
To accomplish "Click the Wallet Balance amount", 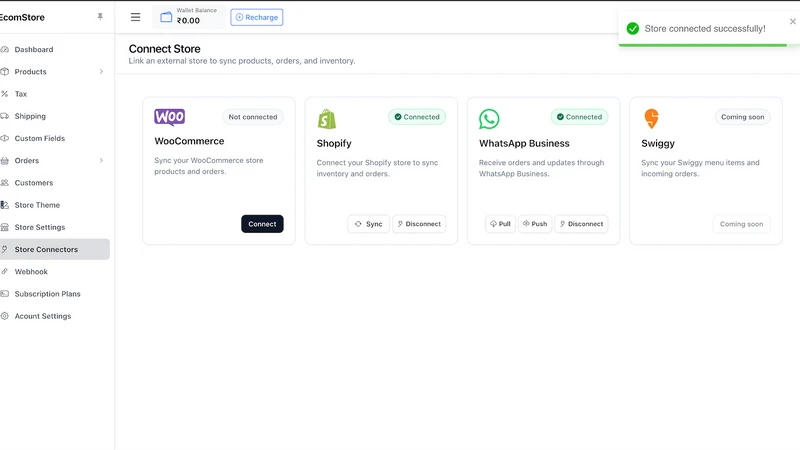I will tap(188, 21).
